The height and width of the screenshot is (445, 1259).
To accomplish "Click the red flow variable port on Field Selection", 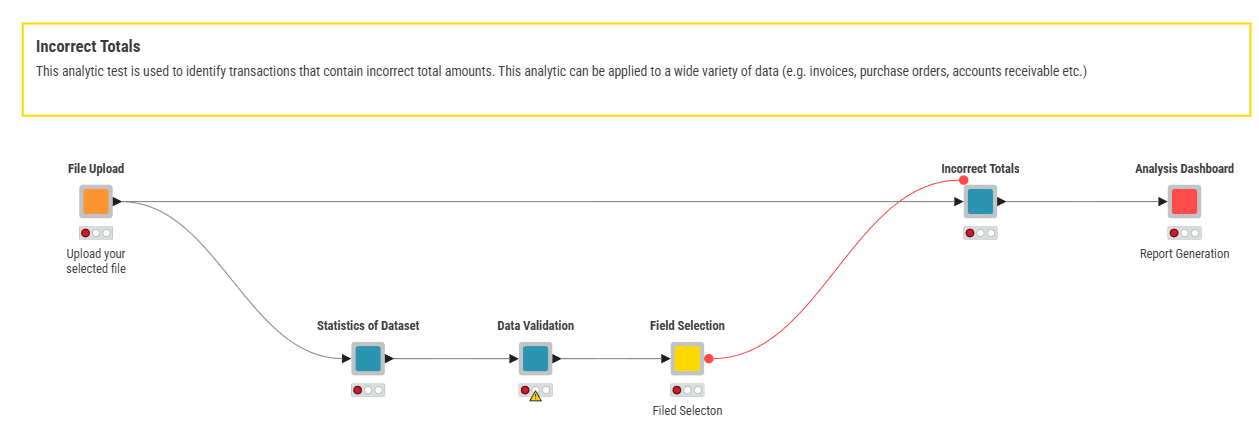I will pos(709,358).
